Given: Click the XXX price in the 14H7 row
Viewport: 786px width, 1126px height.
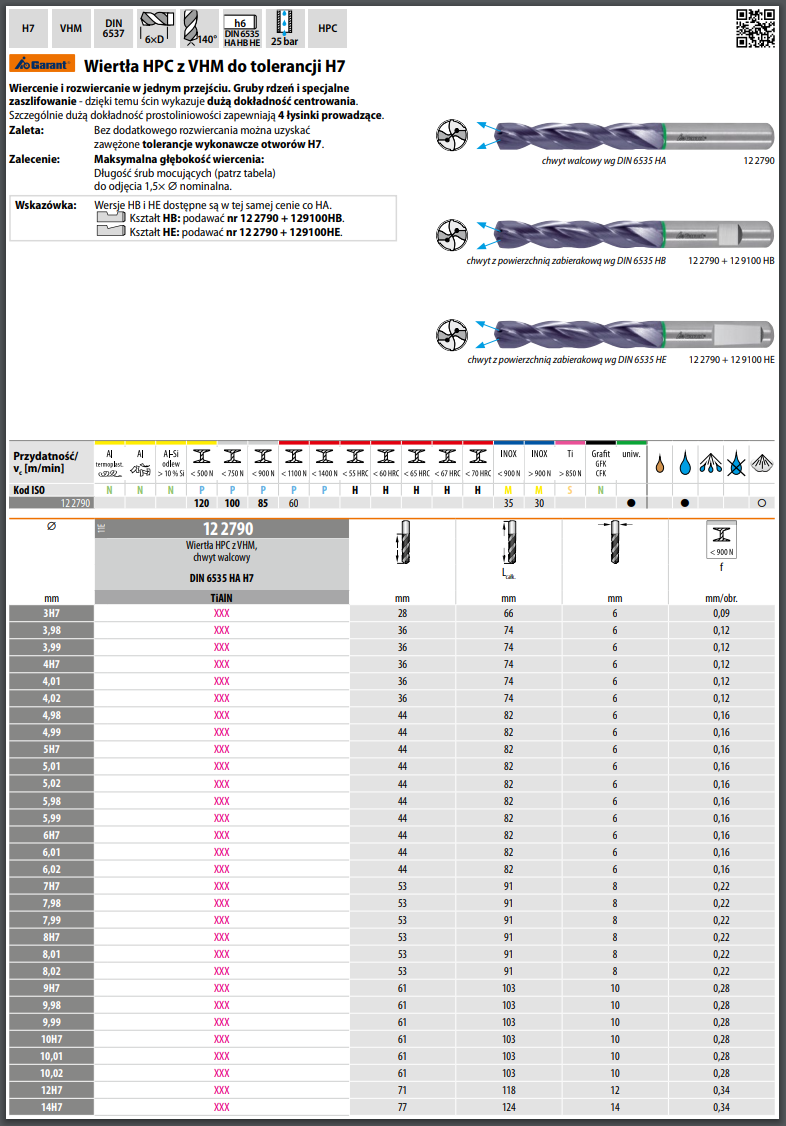Looking at the screenshot, I should (x=222, y=1107).
